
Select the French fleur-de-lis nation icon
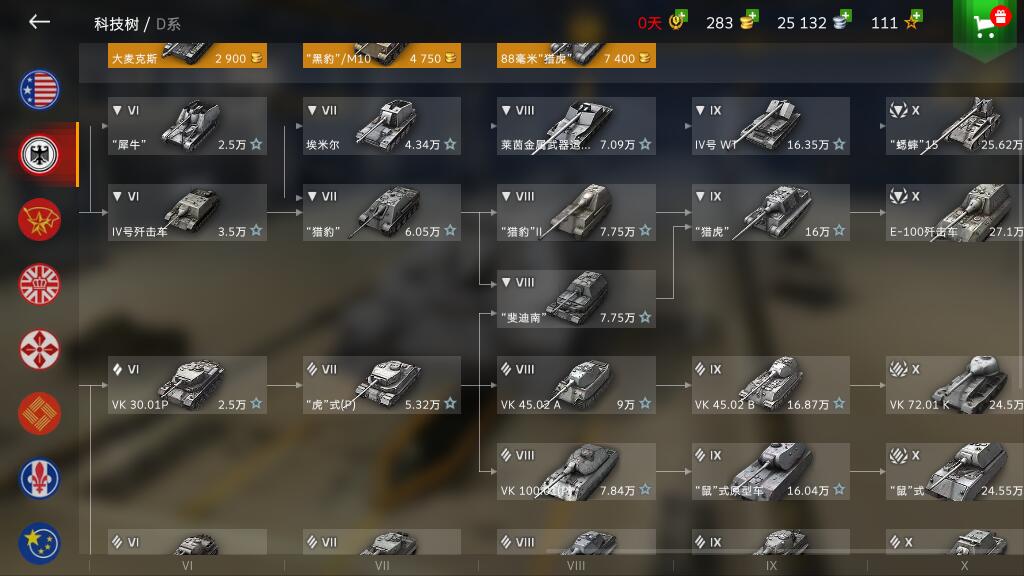39,479
